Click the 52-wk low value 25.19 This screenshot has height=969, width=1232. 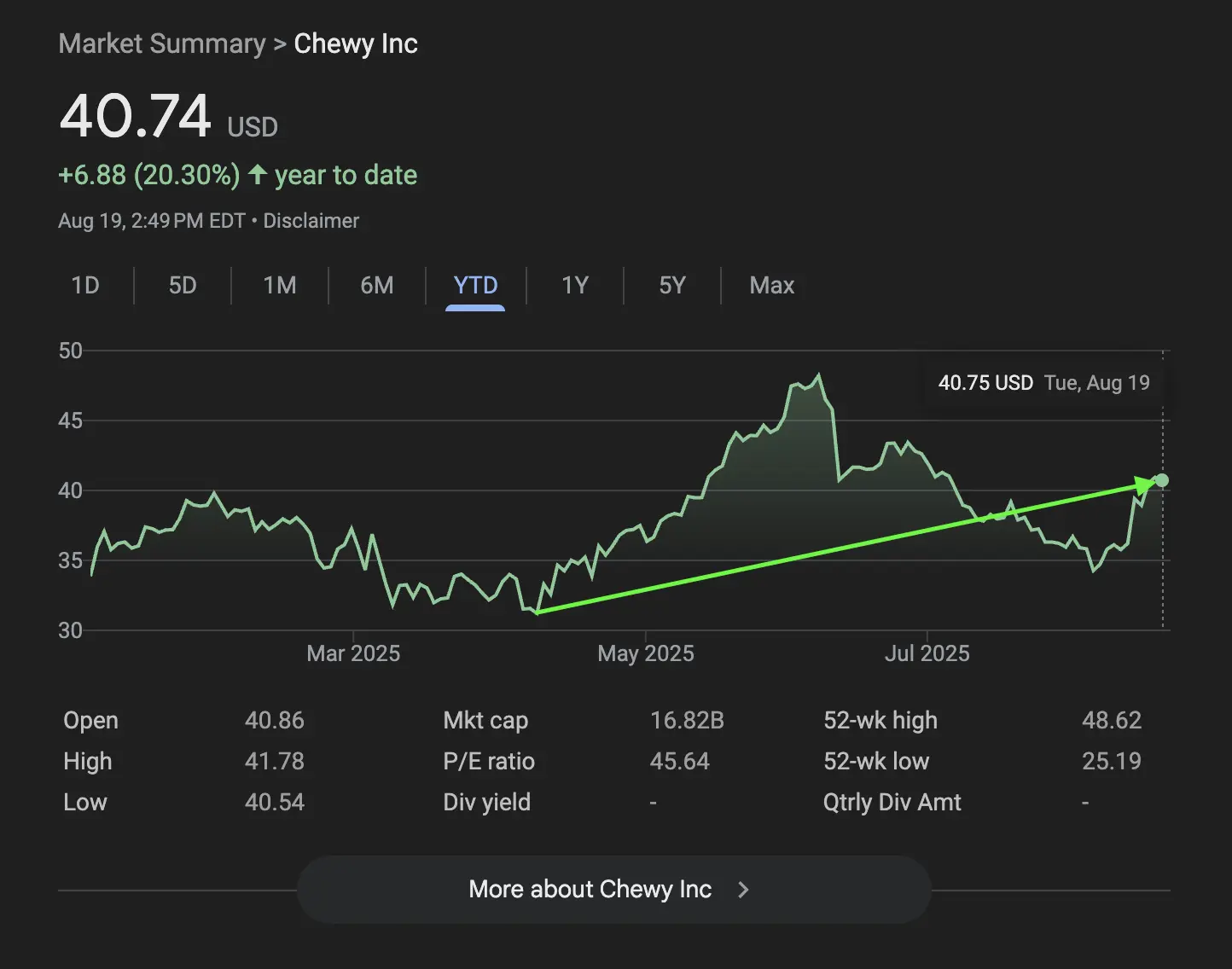[1112, 761]
